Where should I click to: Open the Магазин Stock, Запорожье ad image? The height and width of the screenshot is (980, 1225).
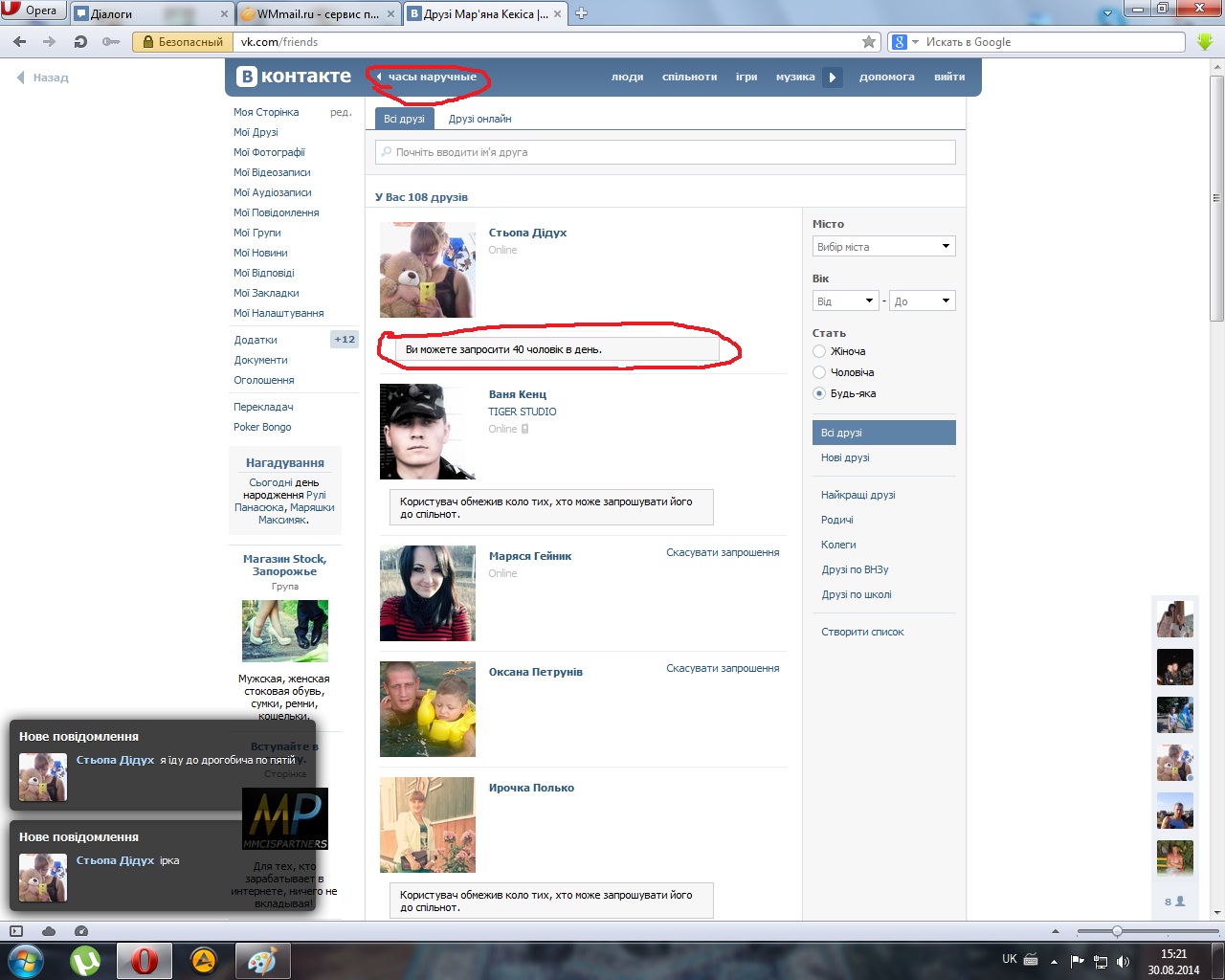[x=285, y=631]
